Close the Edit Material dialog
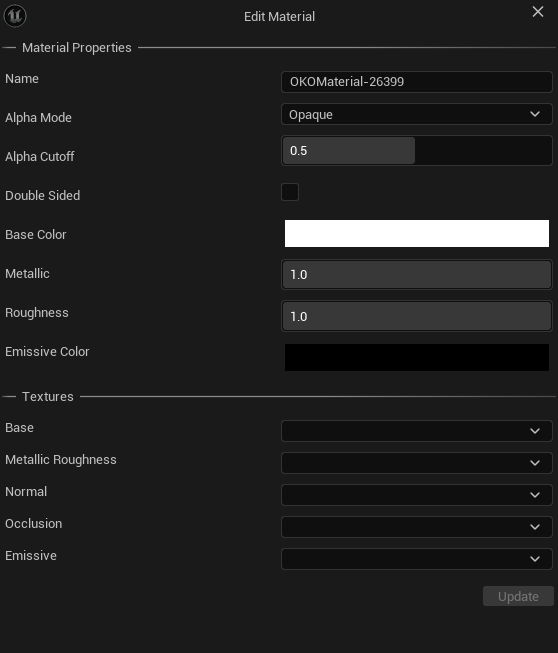This screenshot has width=558, height=653. point(538,12)
